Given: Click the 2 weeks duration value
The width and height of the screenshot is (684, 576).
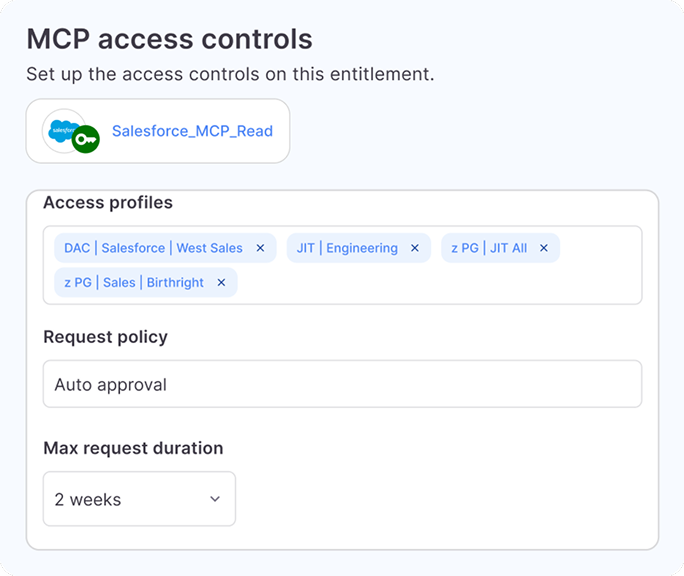Looking at the screenshot, I should 88,499.
